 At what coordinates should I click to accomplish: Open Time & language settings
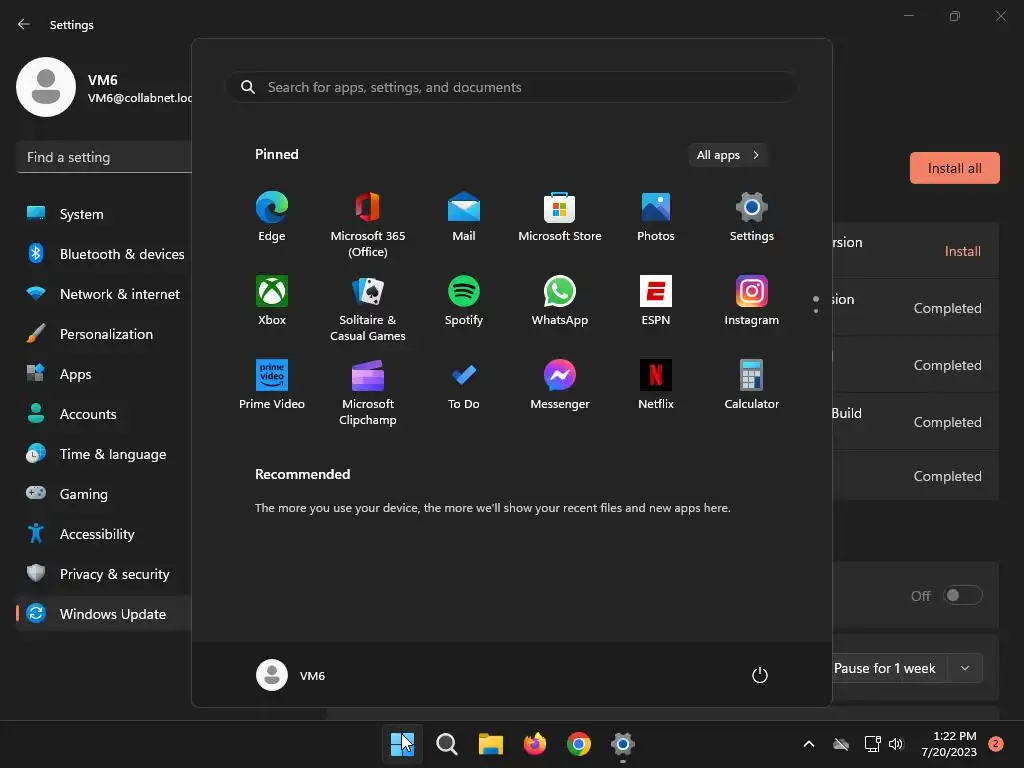[x=104, y=454]
